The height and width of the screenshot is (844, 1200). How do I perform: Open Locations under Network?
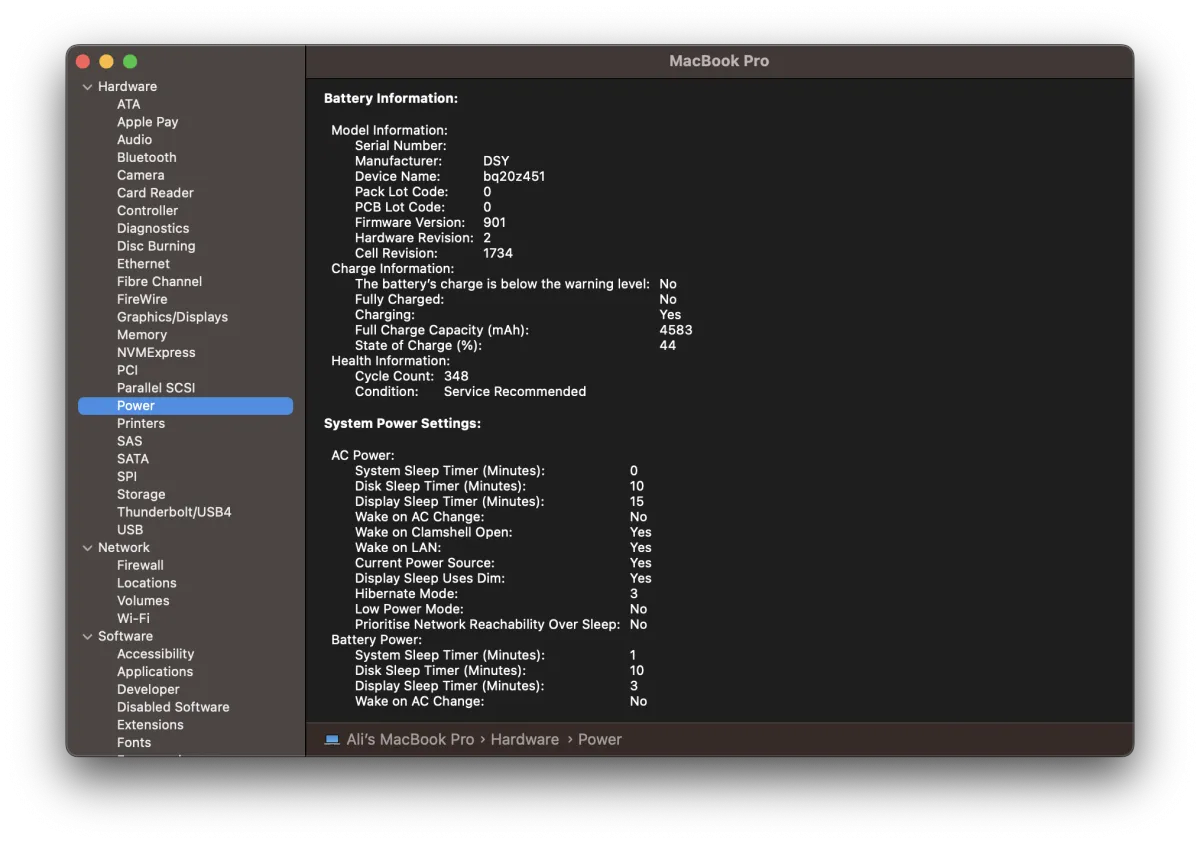(146, 583)
